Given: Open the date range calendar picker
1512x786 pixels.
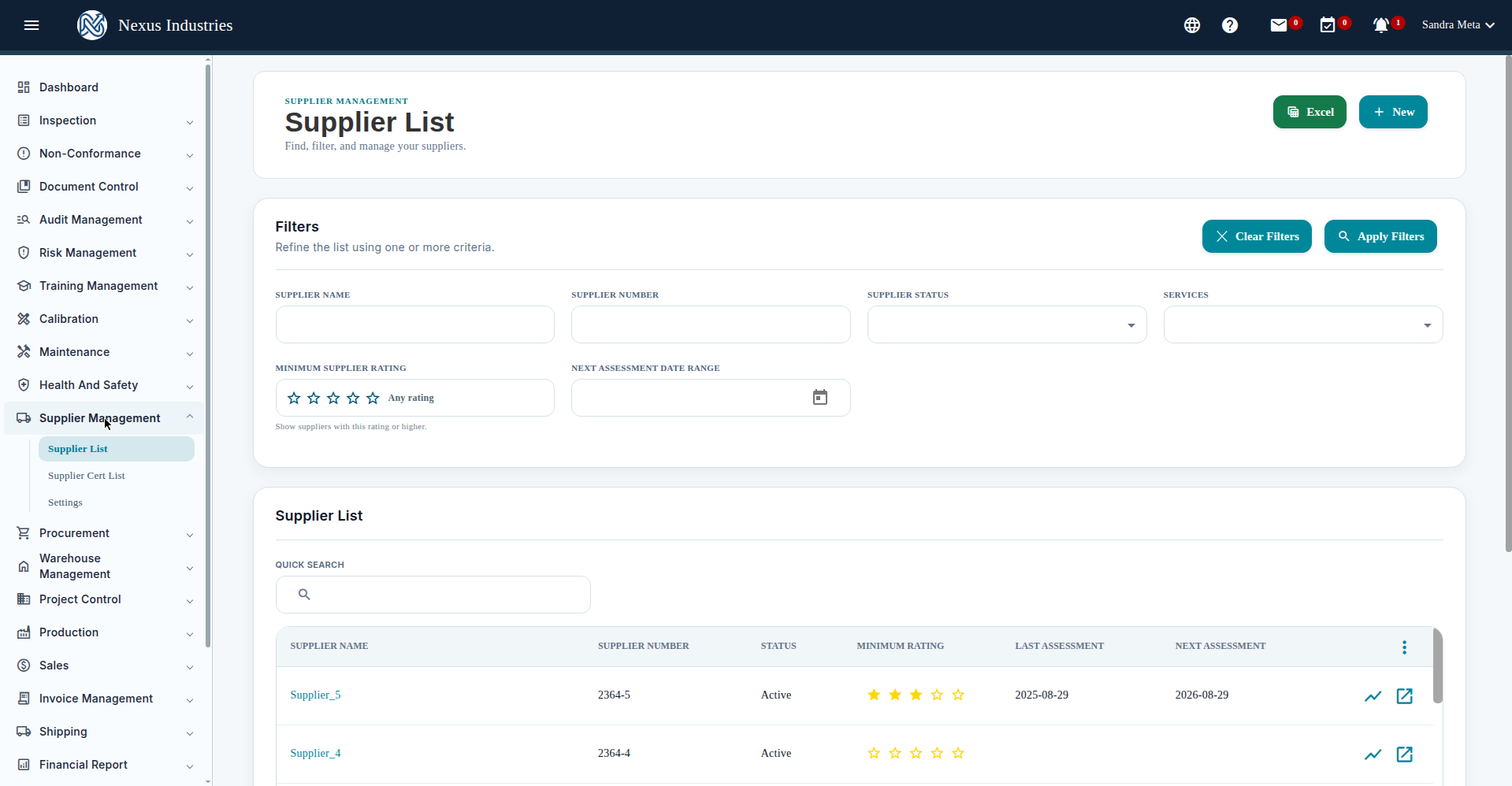Looking at the screenshot, I should coord(820,398).
